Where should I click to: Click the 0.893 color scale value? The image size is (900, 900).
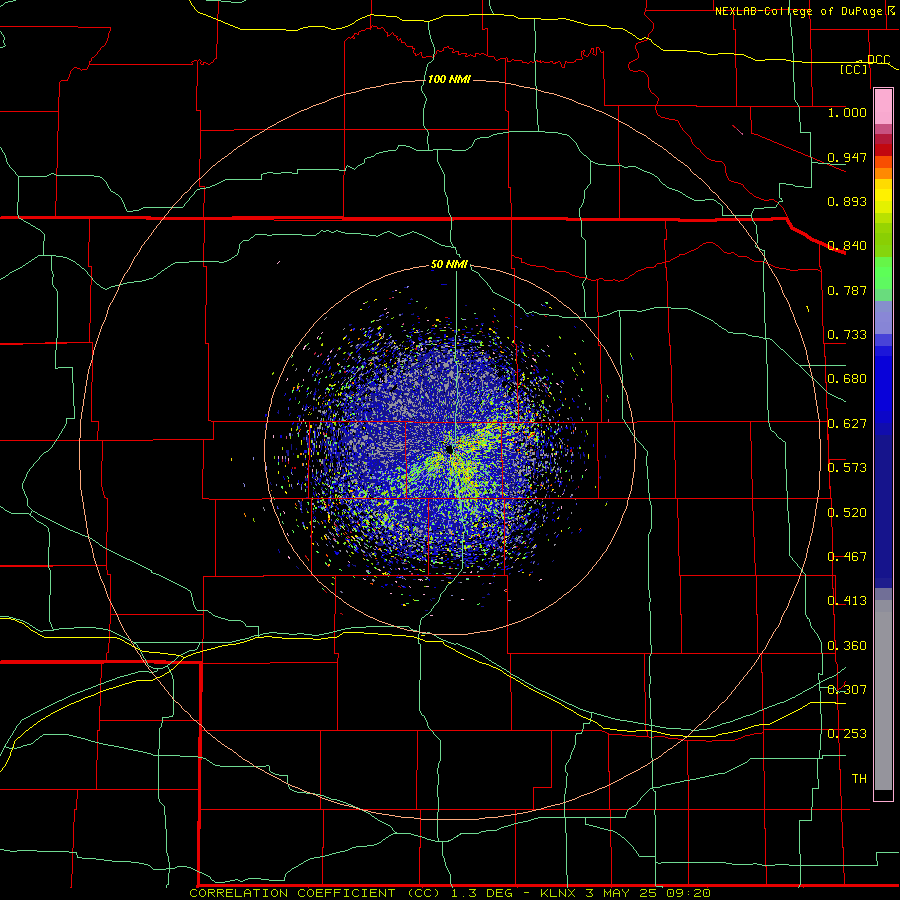847,201
